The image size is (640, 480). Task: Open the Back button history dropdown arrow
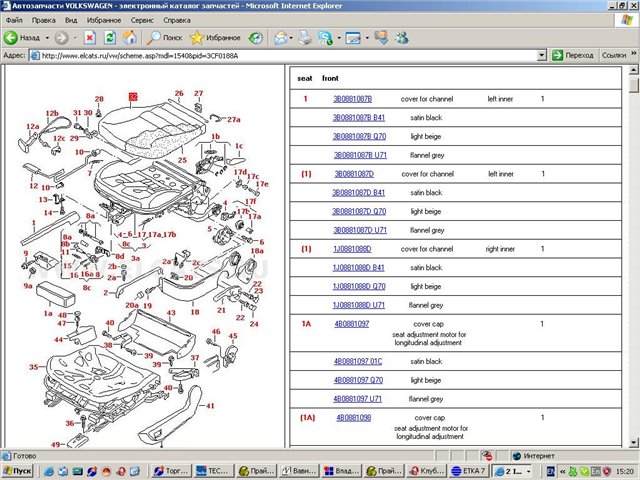pos(47,38)
